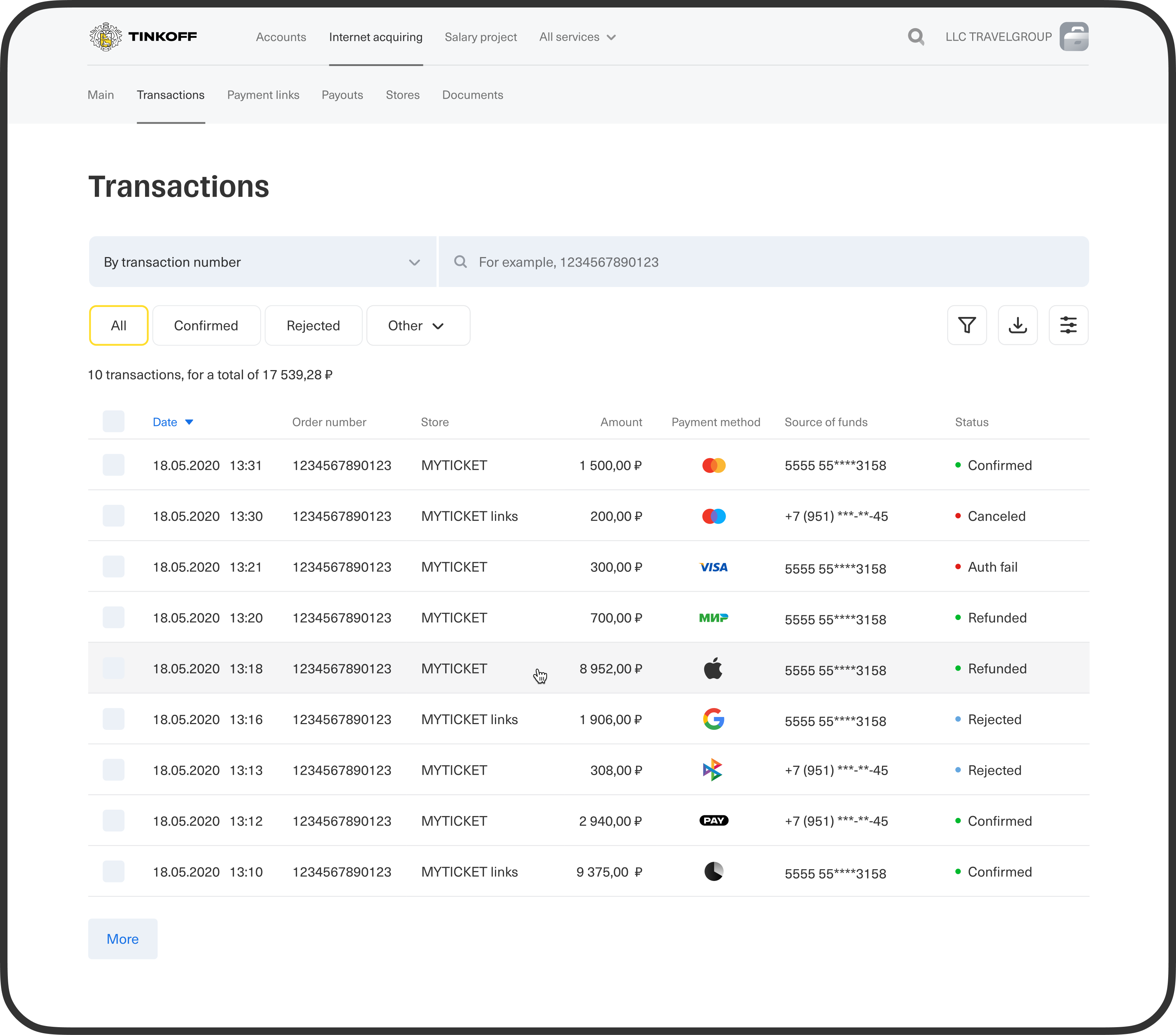Check the box for the 13:31 transaction
This screenshot has height=1035, width=1176.
(113, 465)
